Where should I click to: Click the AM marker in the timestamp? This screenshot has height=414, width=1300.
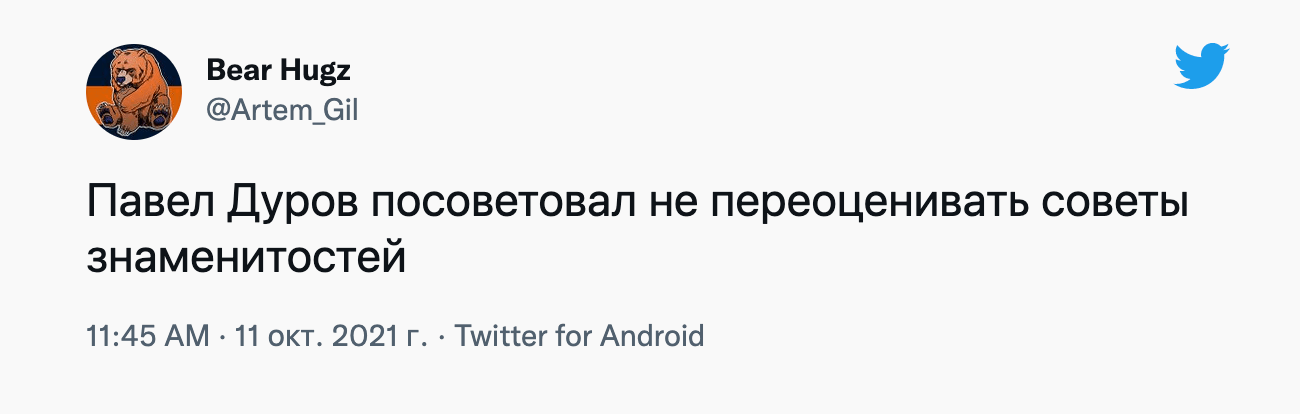(189, 335)
